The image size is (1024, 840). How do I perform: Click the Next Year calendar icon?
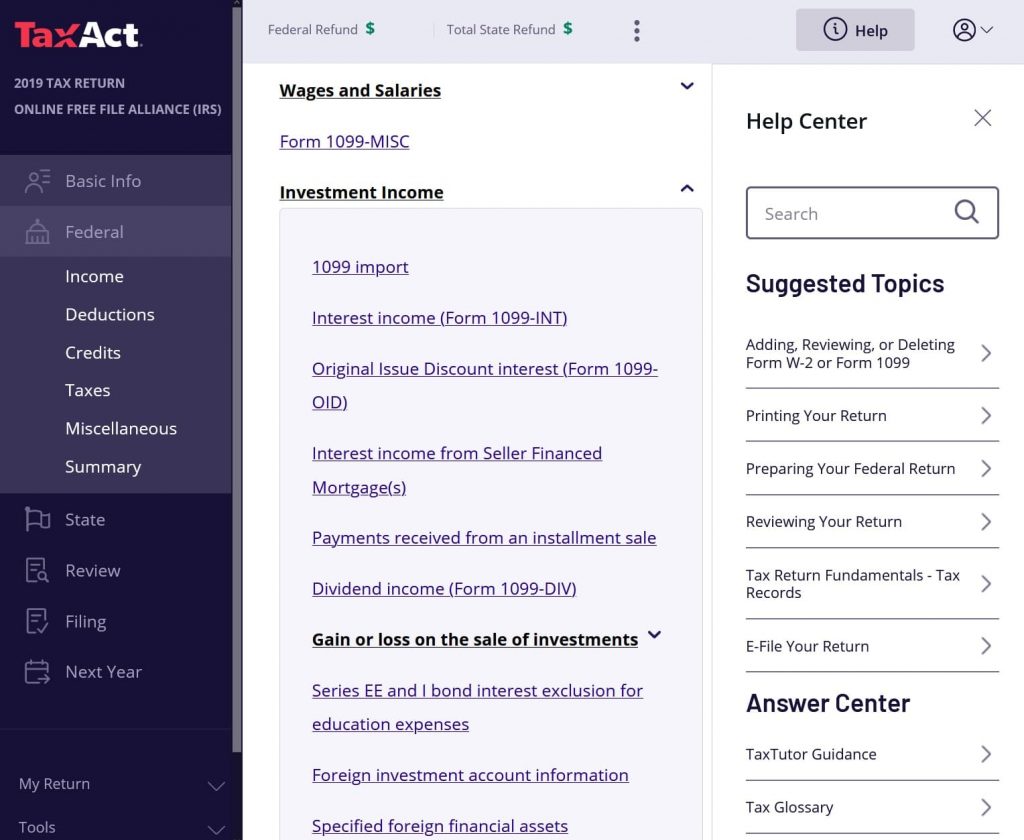click(x=37, y=671)
